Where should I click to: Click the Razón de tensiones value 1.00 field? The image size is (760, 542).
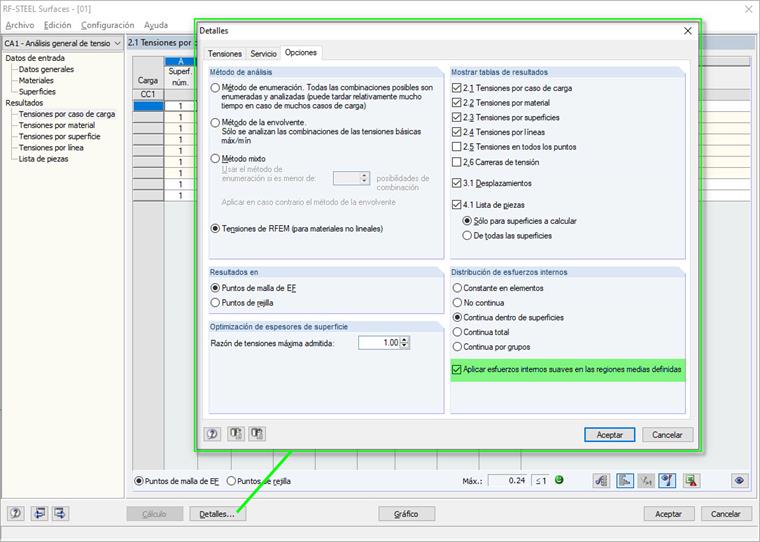(x=379, y=343)
